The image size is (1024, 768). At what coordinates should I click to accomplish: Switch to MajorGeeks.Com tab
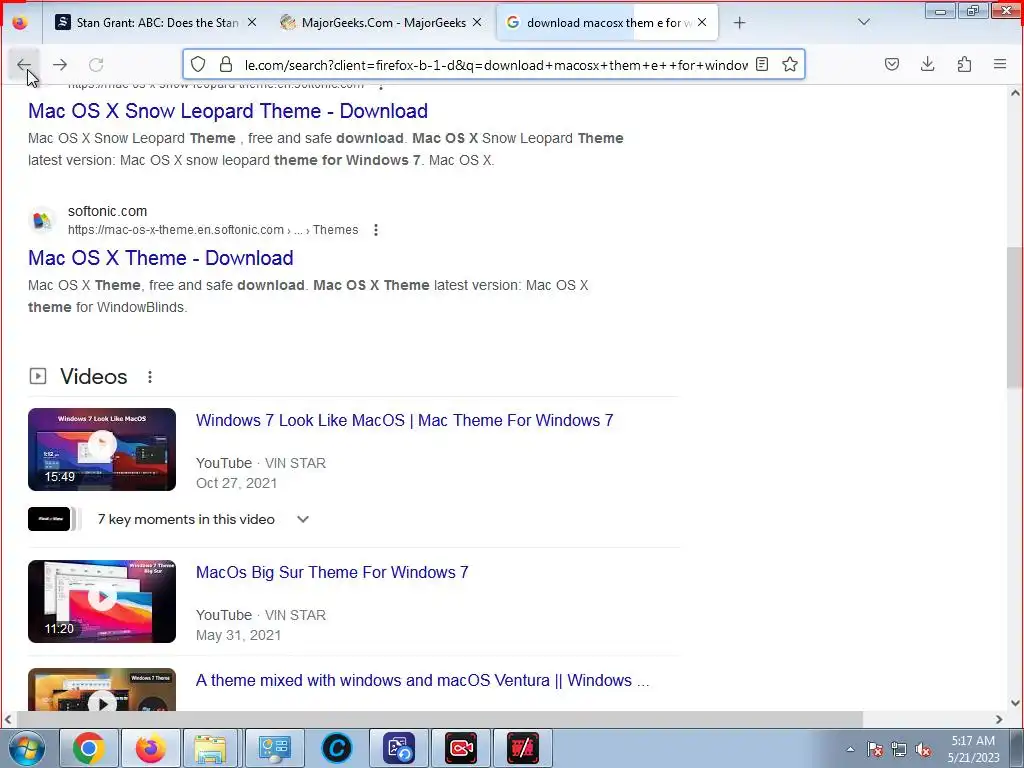pyautogui.click(x=381, y=23)
